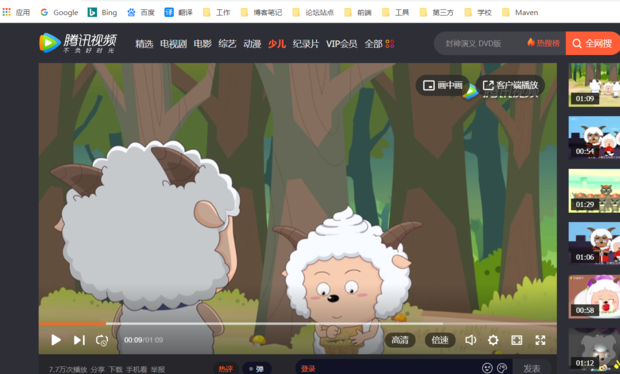Open the 工具 bookmarks folder
Image resolution: width=620 pixels, height=374 pixels.
coord(395,12)
